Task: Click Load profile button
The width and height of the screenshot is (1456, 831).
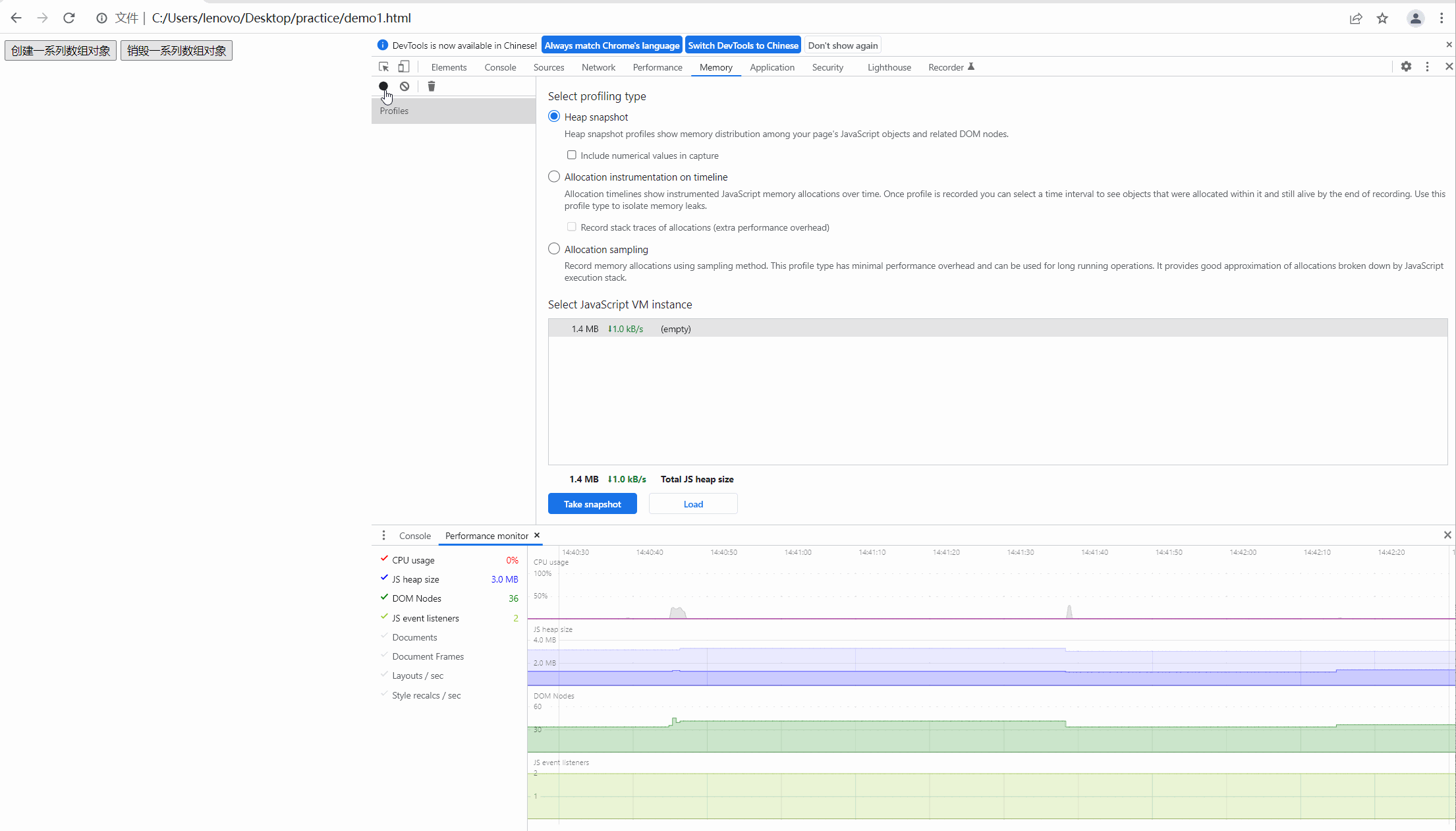Action: (693, 504)
